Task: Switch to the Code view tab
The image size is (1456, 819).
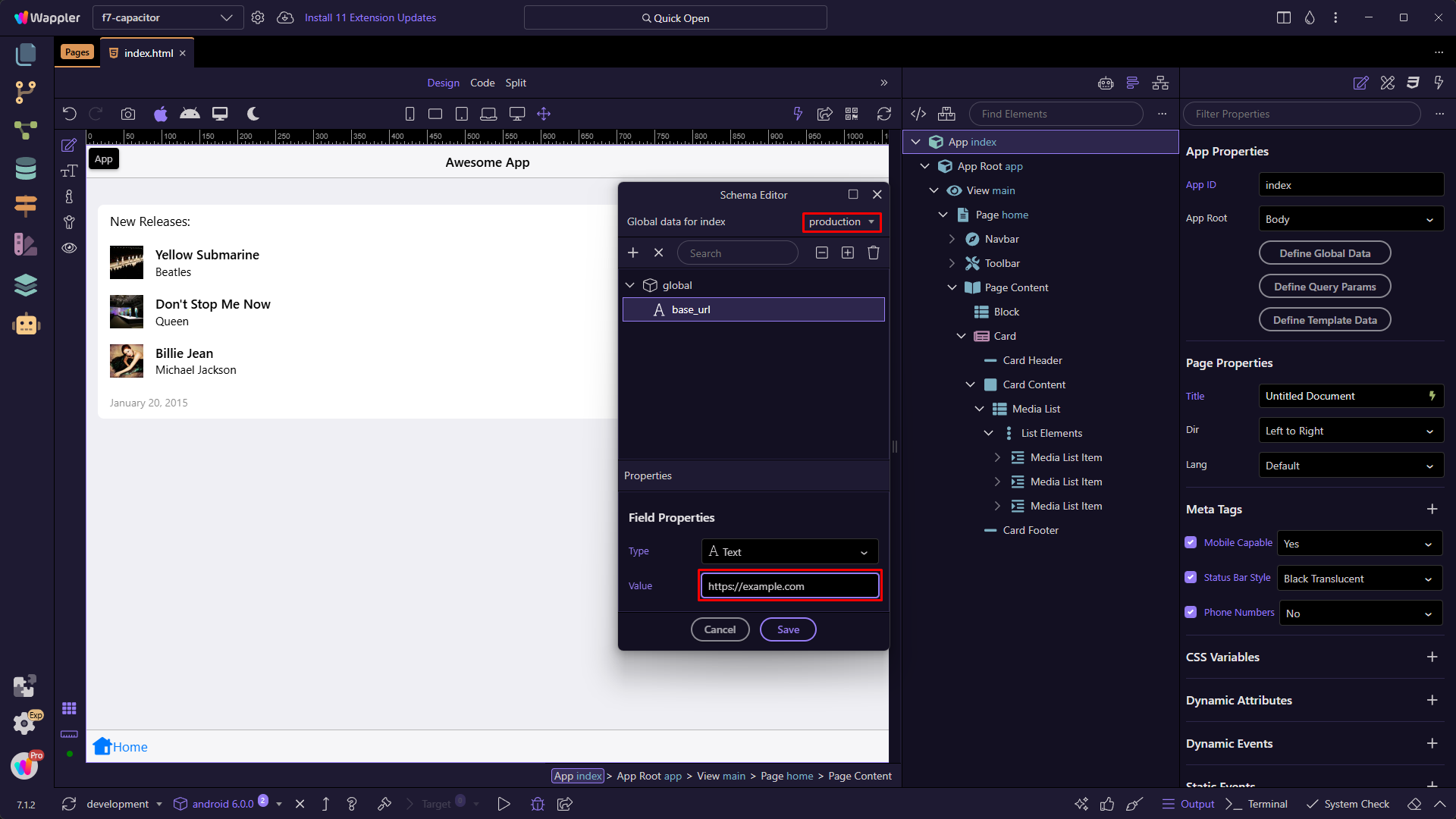Action: click(482, 83)
